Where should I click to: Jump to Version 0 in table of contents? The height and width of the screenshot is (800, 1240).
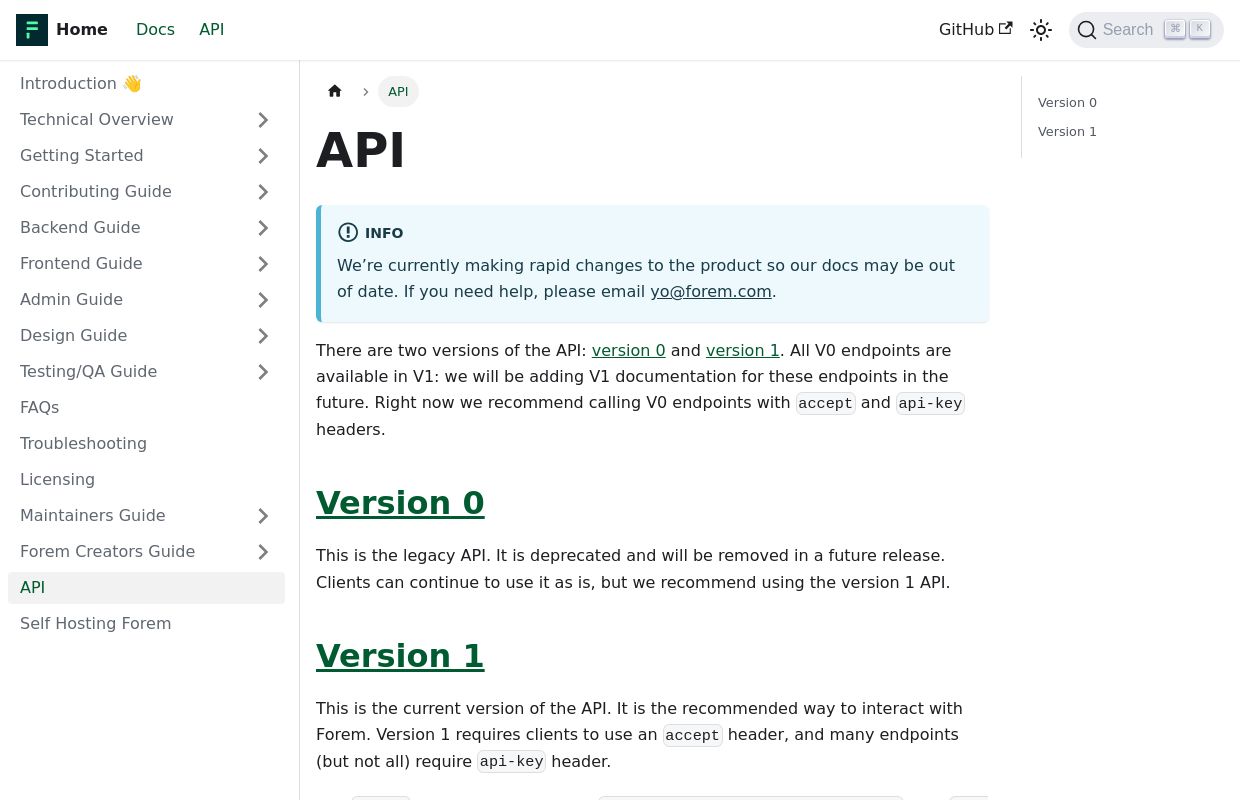tap(1067, 103)
